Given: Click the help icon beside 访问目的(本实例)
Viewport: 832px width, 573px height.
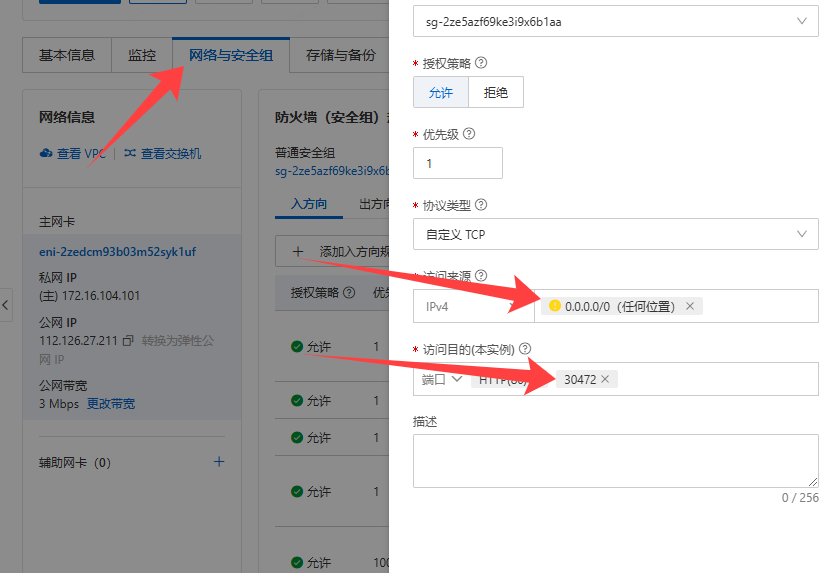Looking at the screenshot, I should [x=525, y=349].
